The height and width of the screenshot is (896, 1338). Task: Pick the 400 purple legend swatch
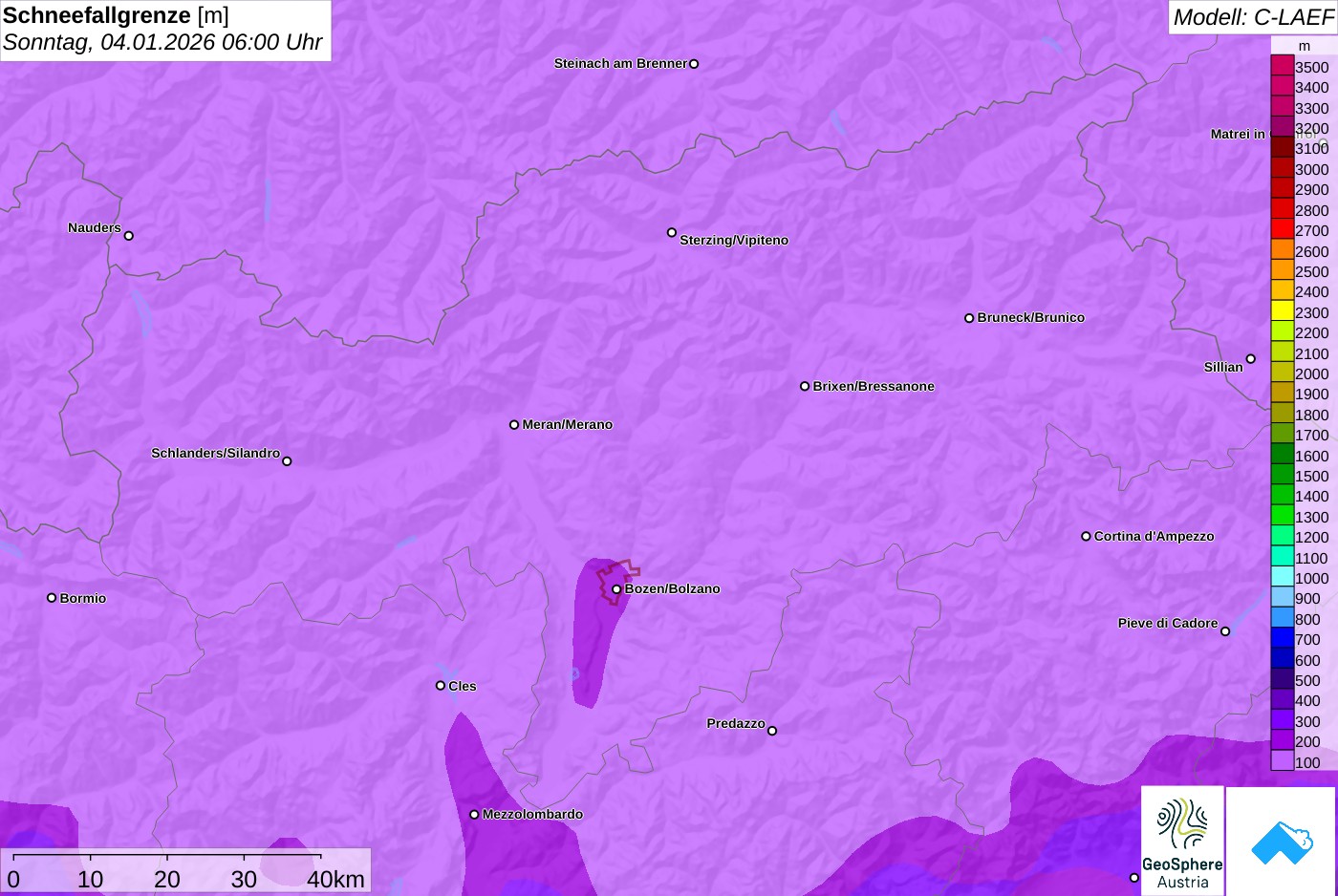pos(1282,699)
